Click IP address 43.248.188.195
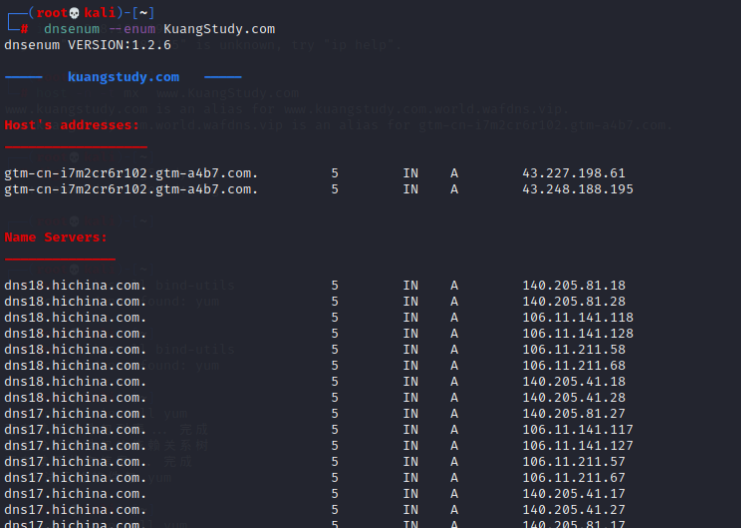The width and height of the screenshot is (741, 528). (577, 190)
